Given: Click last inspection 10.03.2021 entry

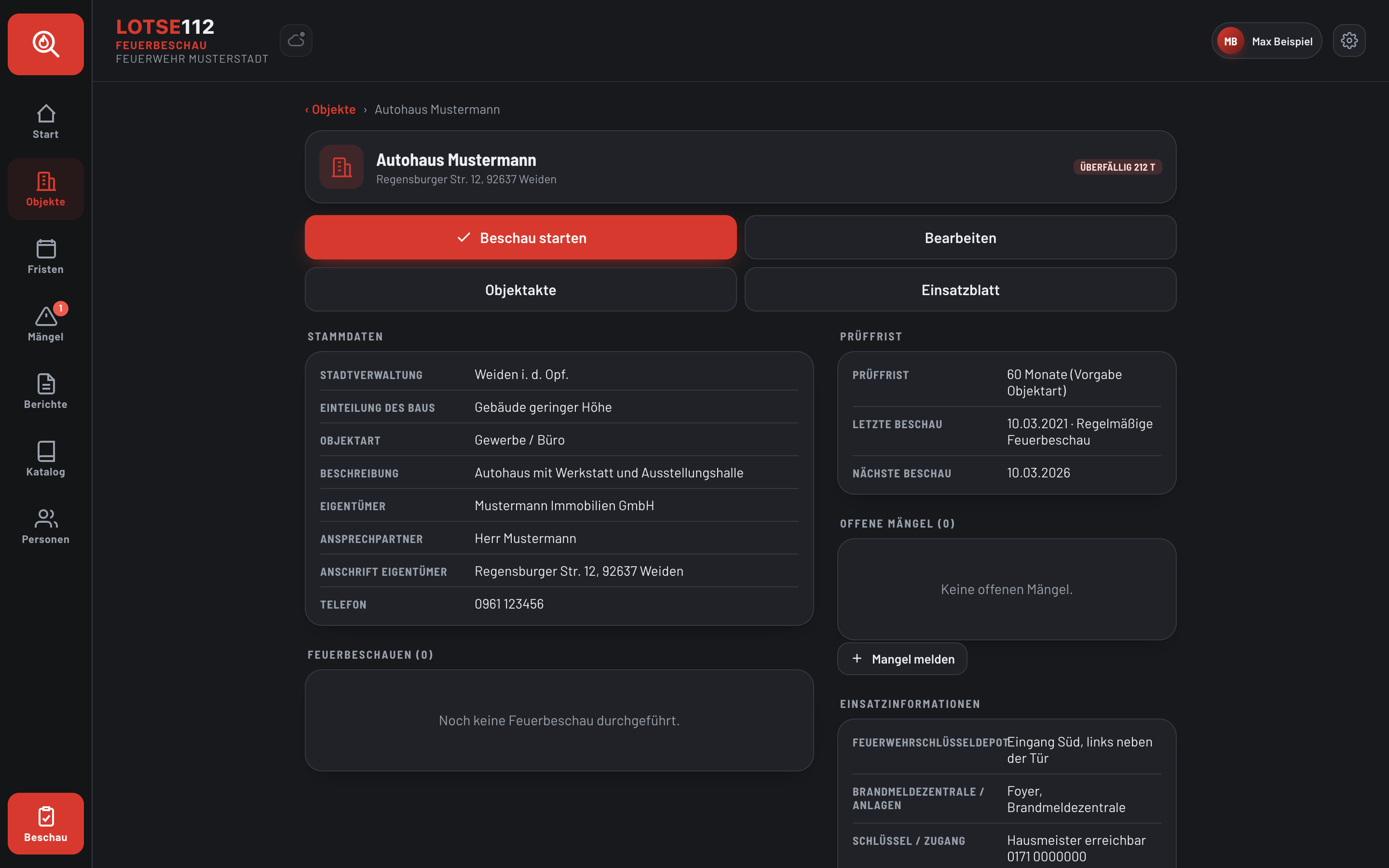Looking at the screenshot, I should pyautogui.click(x=1080, y=432).
